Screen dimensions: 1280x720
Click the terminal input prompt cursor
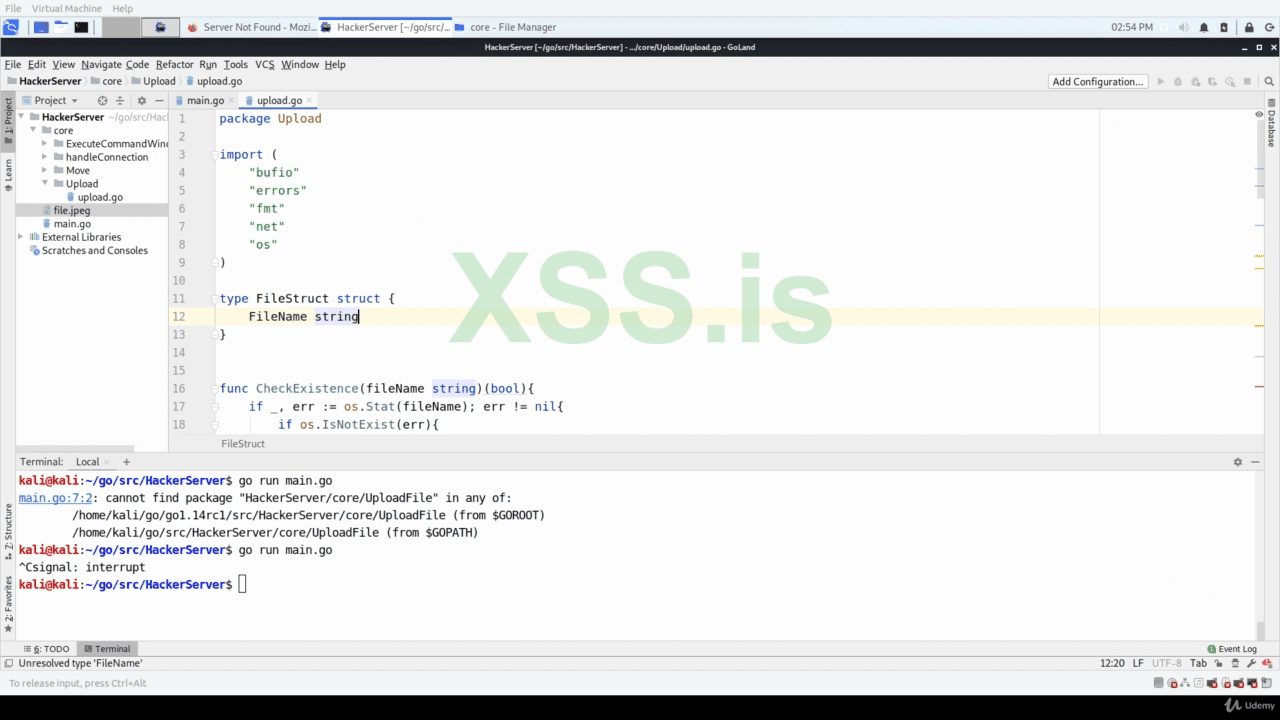(242, 584)
